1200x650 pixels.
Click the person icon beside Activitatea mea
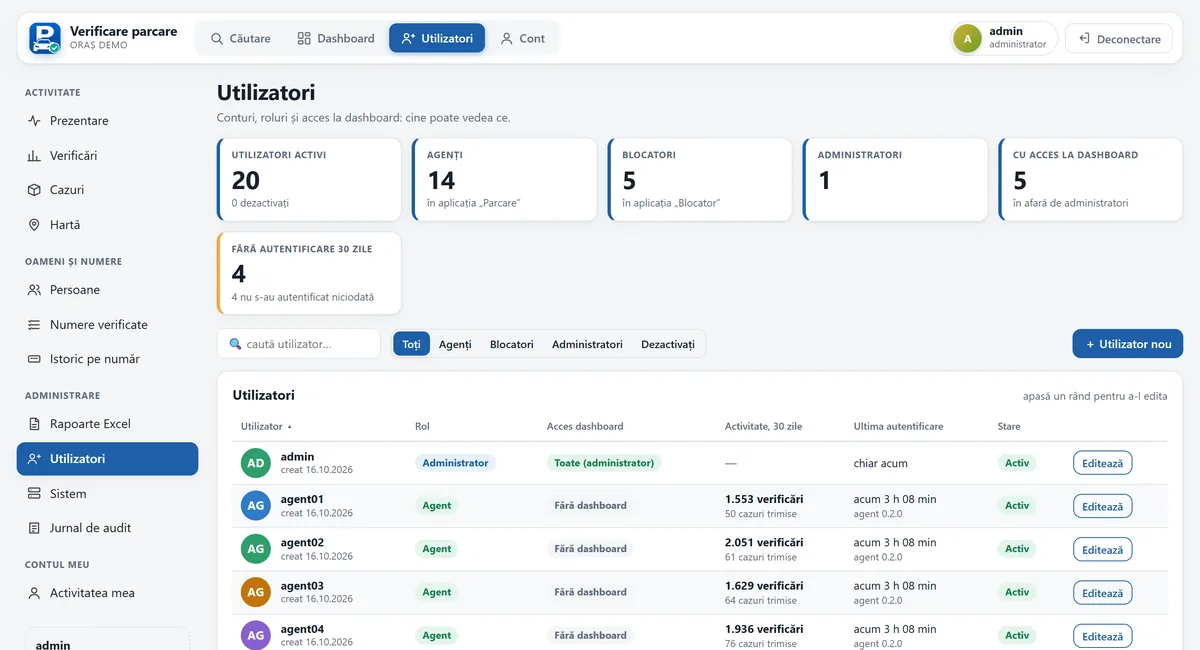point(34,593)
